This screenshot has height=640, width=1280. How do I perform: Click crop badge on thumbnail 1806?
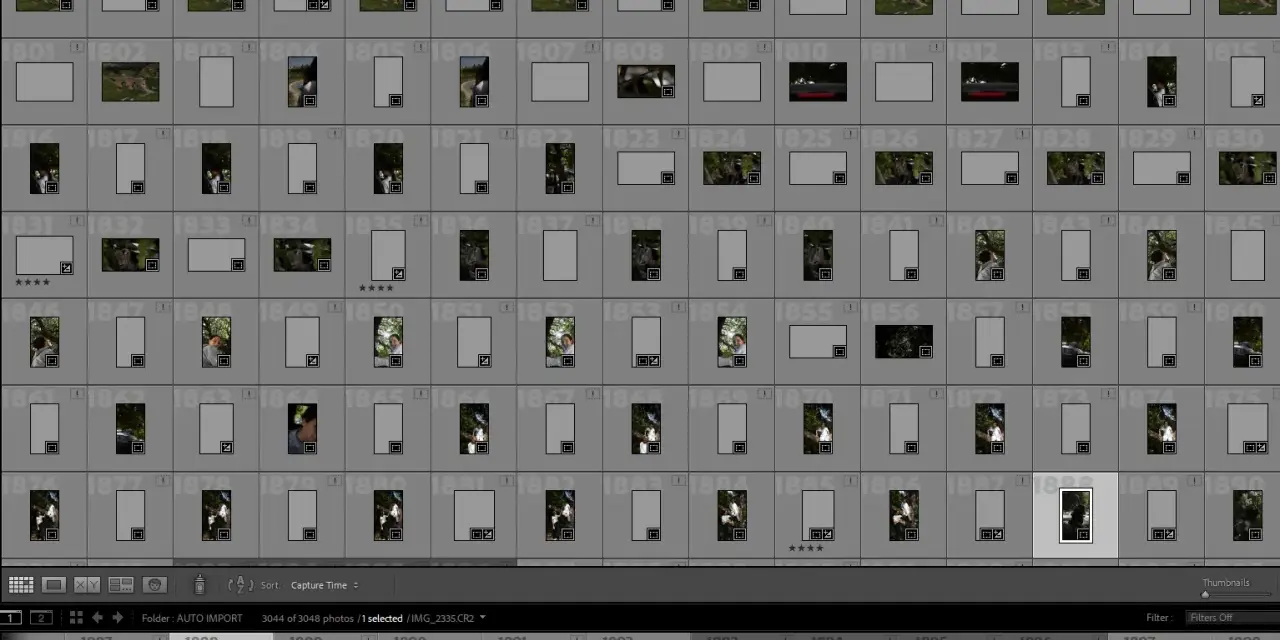482,101
